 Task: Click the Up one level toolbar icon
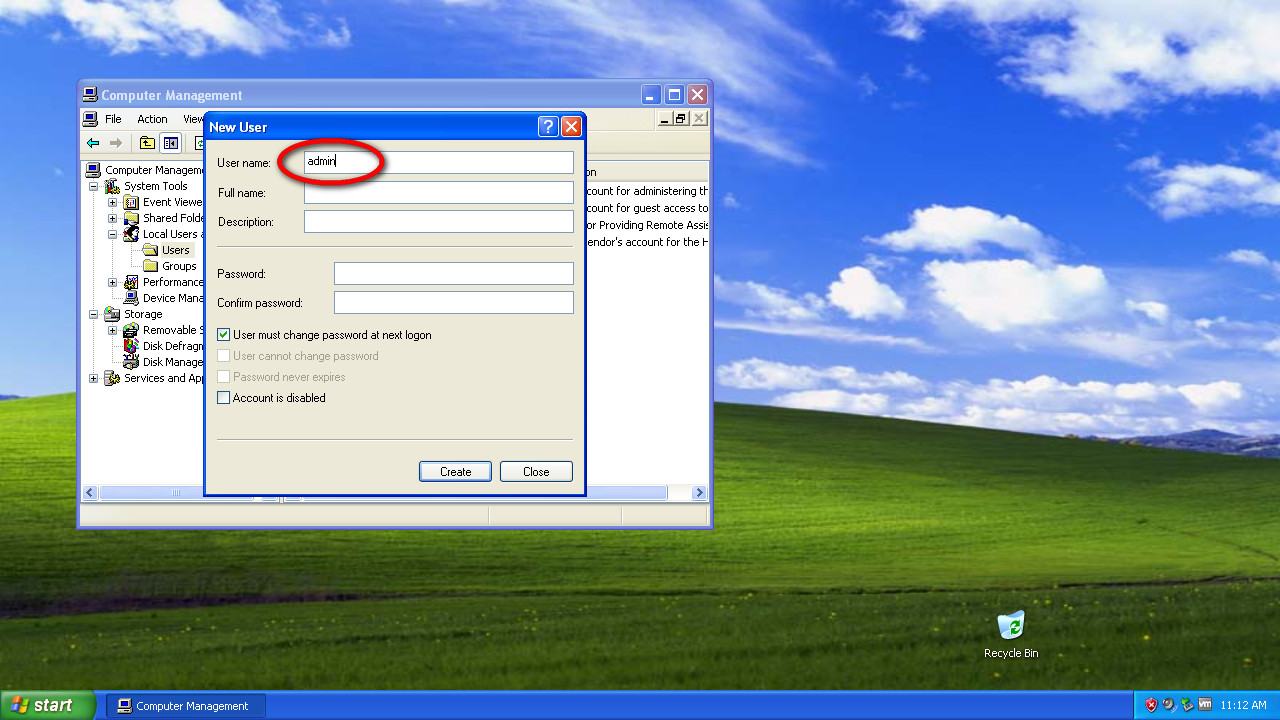(x=147, y=143)
